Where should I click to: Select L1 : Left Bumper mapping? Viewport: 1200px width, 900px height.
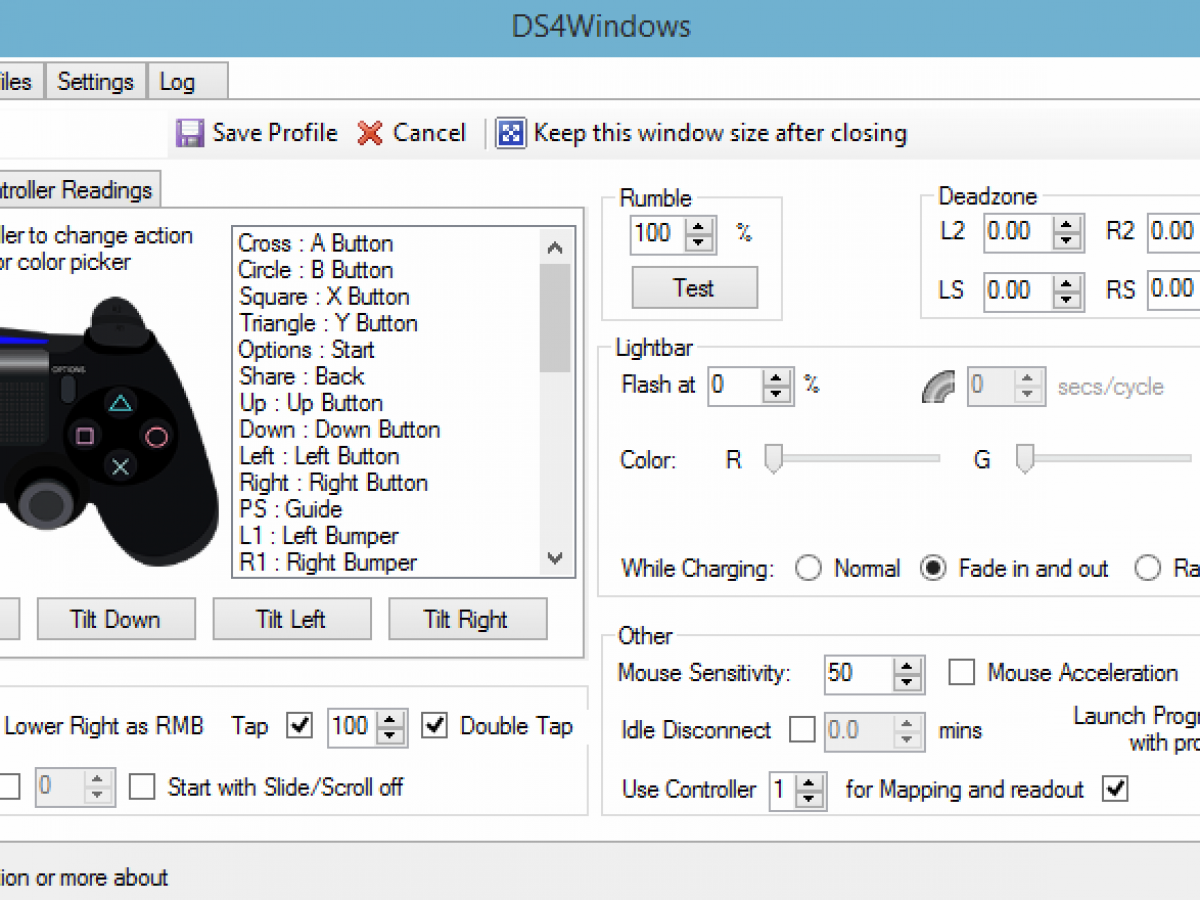(x=318, y=536)
